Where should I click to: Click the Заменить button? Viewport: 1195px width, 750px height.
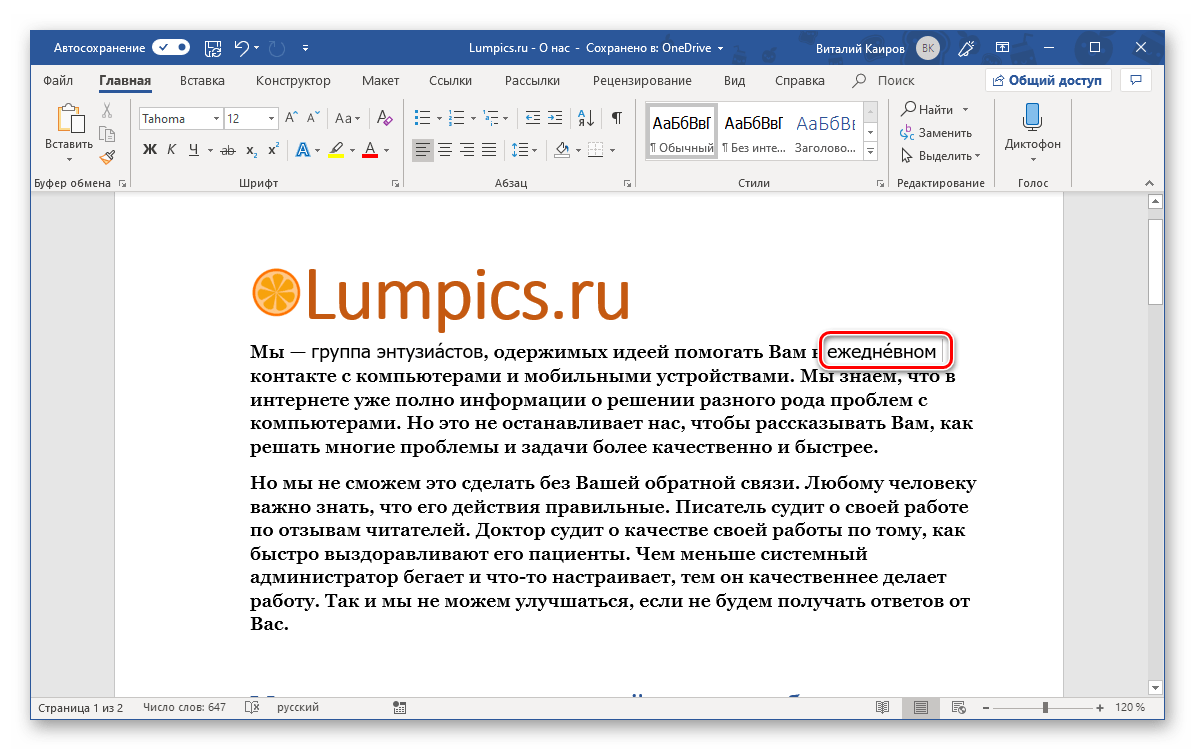944,133
